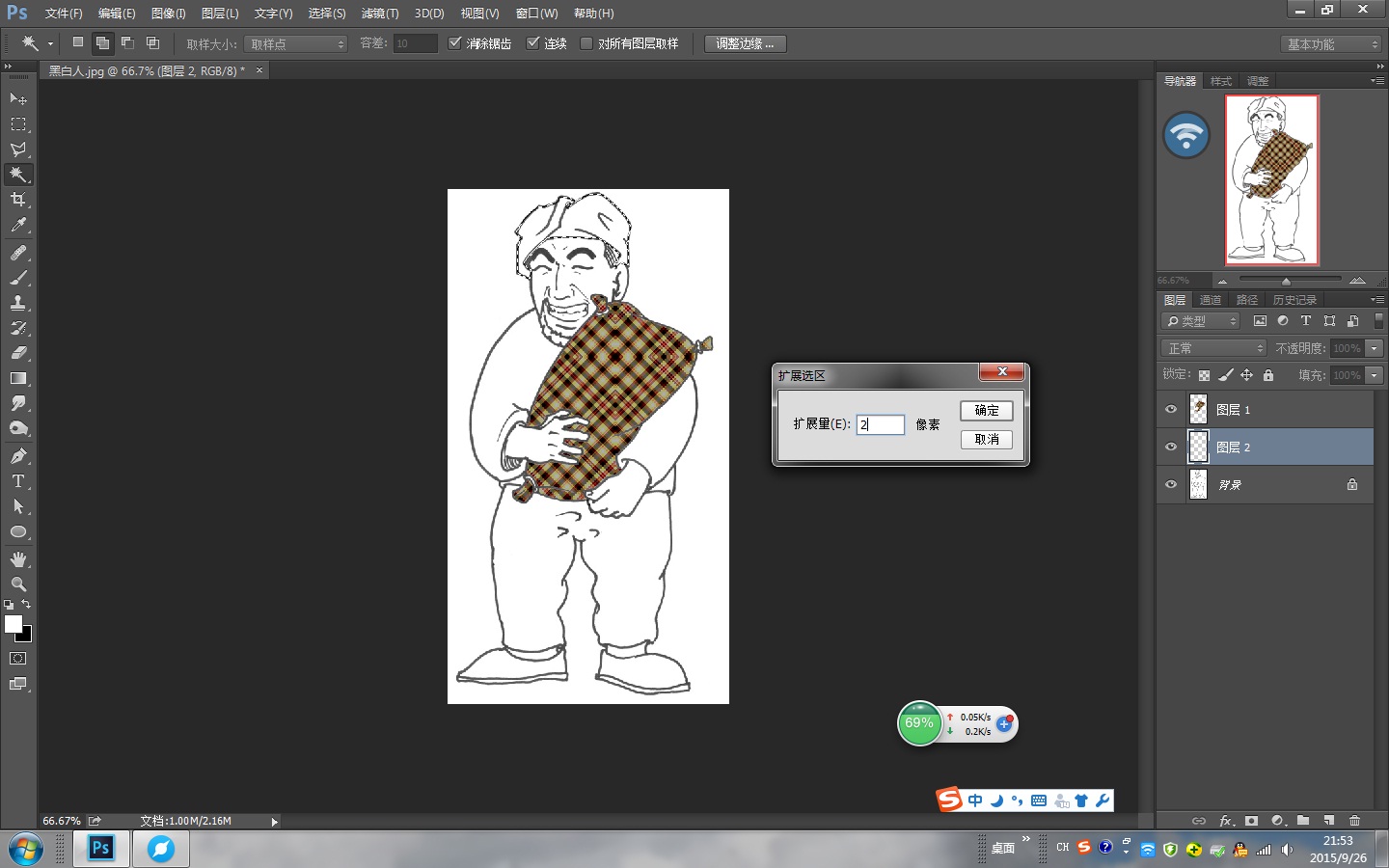Pick the Horizontal Type tool
Screen dimensions: 1389x868
[18, 481]
